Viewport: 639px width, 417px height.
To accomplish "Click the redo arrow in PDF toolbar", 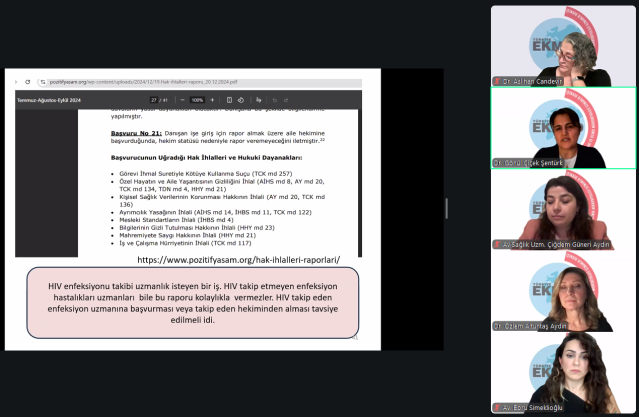I will pos(287,100).
